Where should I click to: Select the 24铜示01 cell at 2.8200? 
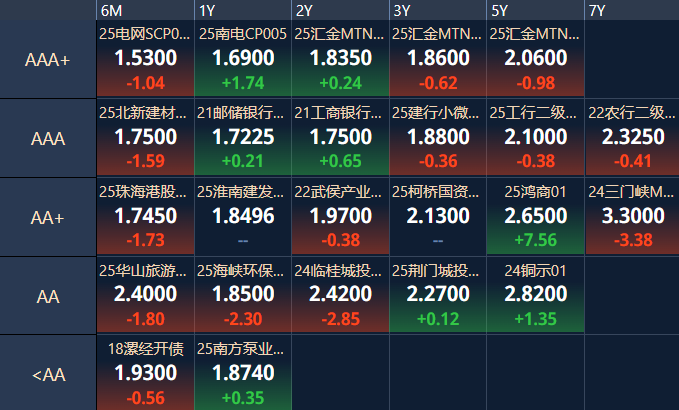pyautogui.click(x=535, y=295)
